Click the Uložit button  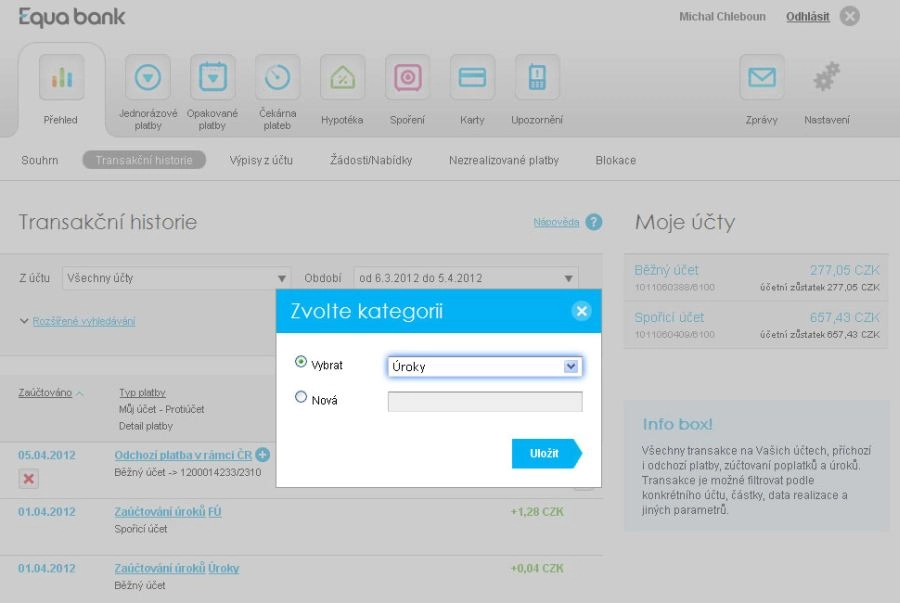pos(545,453)
